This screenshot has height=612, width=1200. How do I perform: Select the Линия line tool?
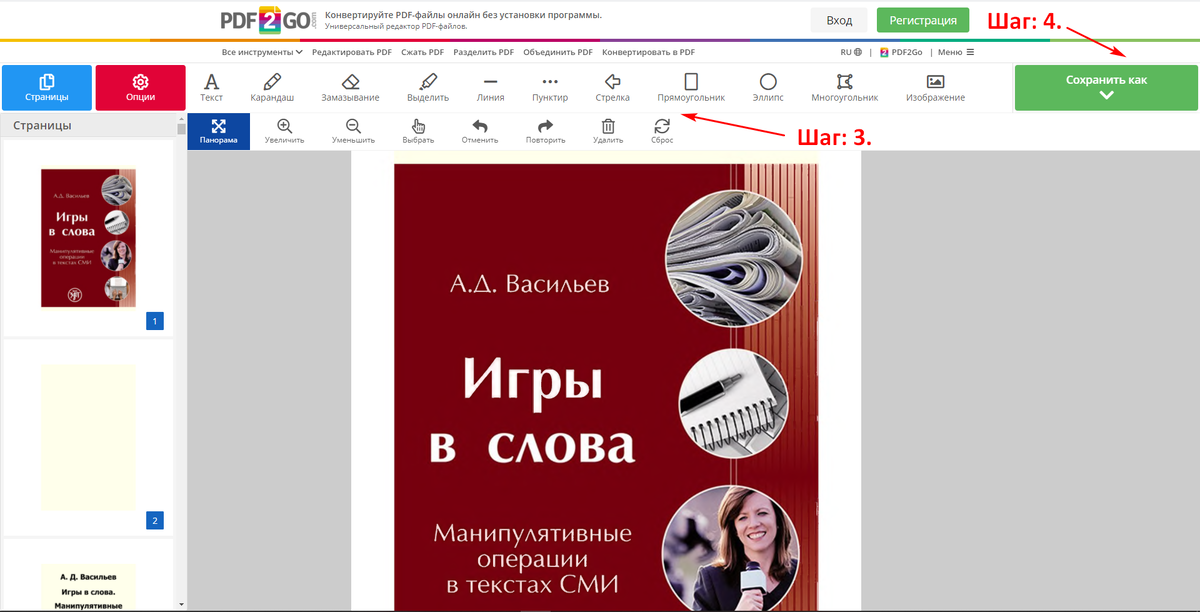click(490, 88)
